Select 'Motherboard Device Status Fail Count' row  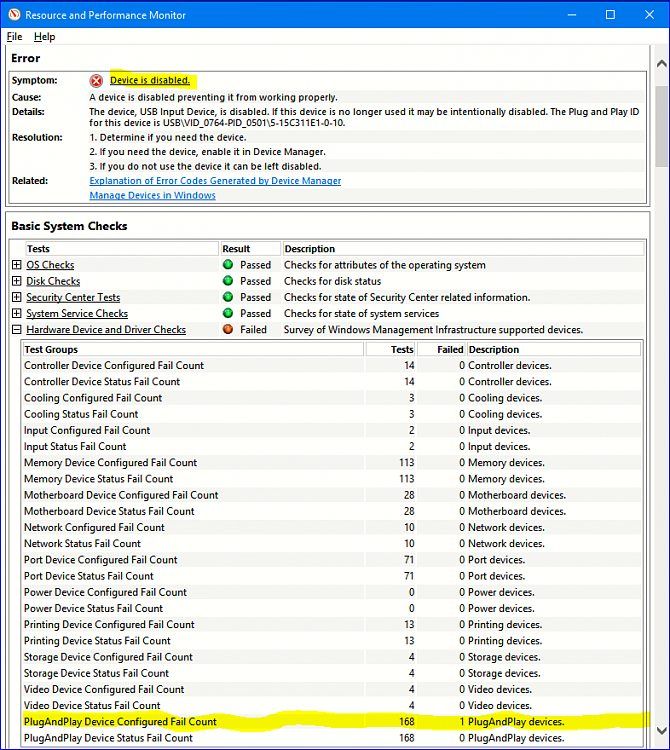[332, 511]
